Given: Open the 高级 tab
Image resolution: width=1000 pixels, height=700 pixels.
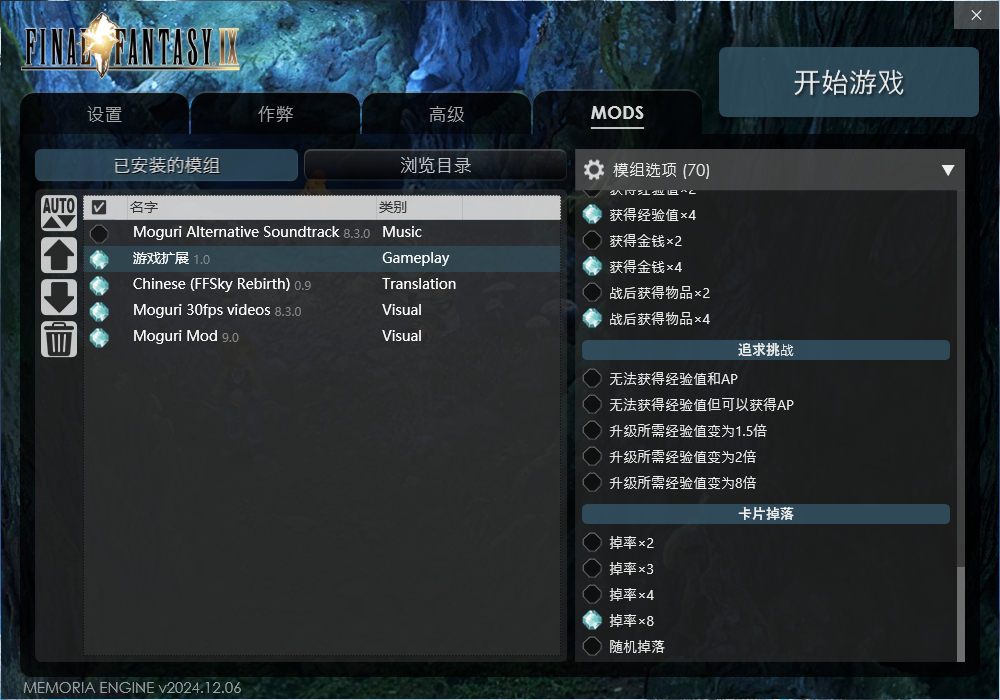Looking at the screenshot, I should pos(446,114).
